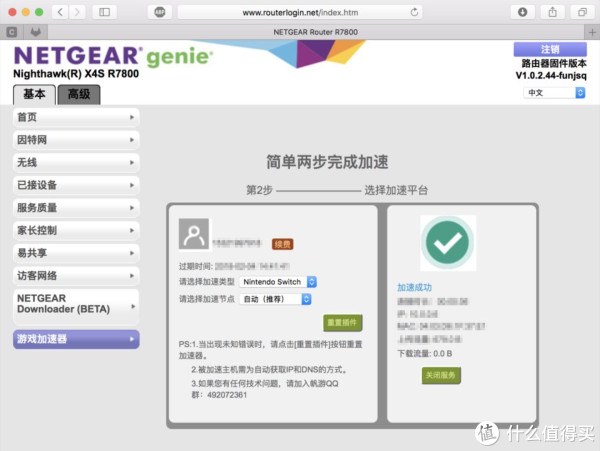Show Safari downloads list
Image resolution: width=600 pixels, height=451 pixels.
[x=522, y=12]
